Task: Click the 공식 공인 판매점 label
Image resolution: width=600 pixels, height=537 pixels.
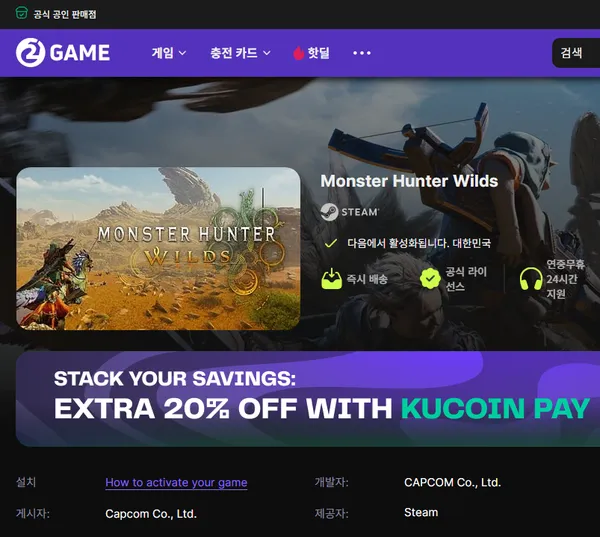Action: [65, 15]
